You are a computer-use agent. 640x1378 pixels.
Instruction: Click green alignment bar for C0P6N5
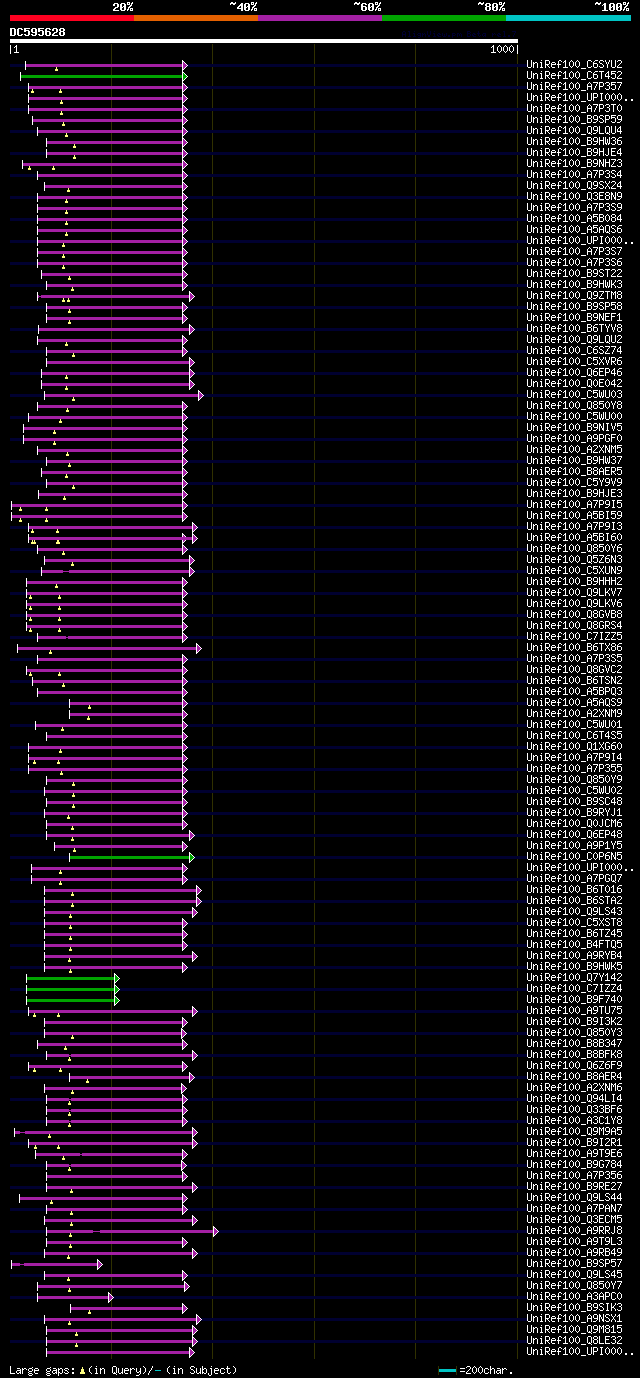pos(131,857)
